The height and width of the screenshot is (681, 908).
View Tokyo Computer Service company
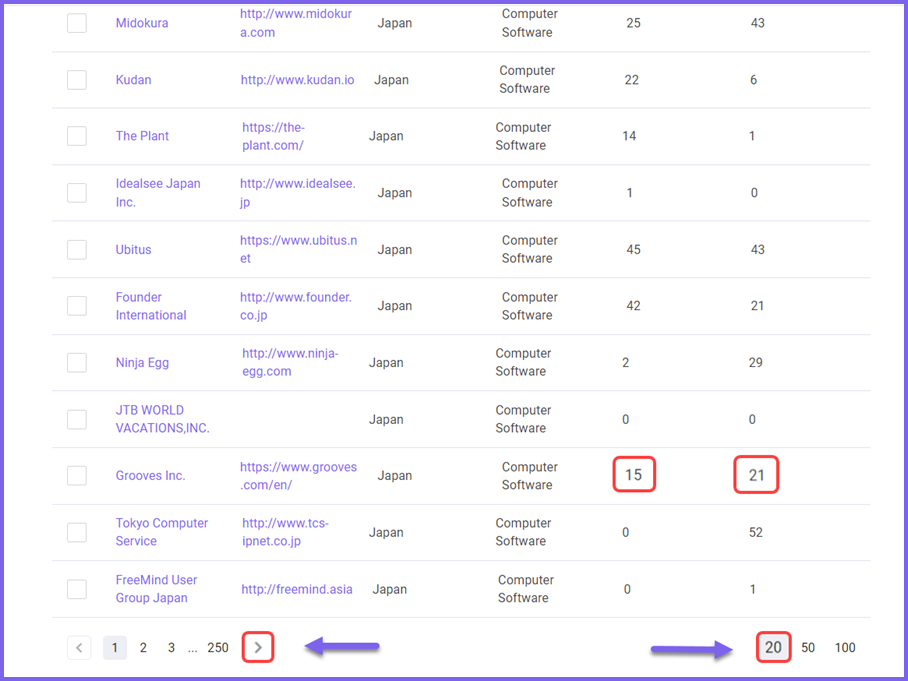[162, 532]
